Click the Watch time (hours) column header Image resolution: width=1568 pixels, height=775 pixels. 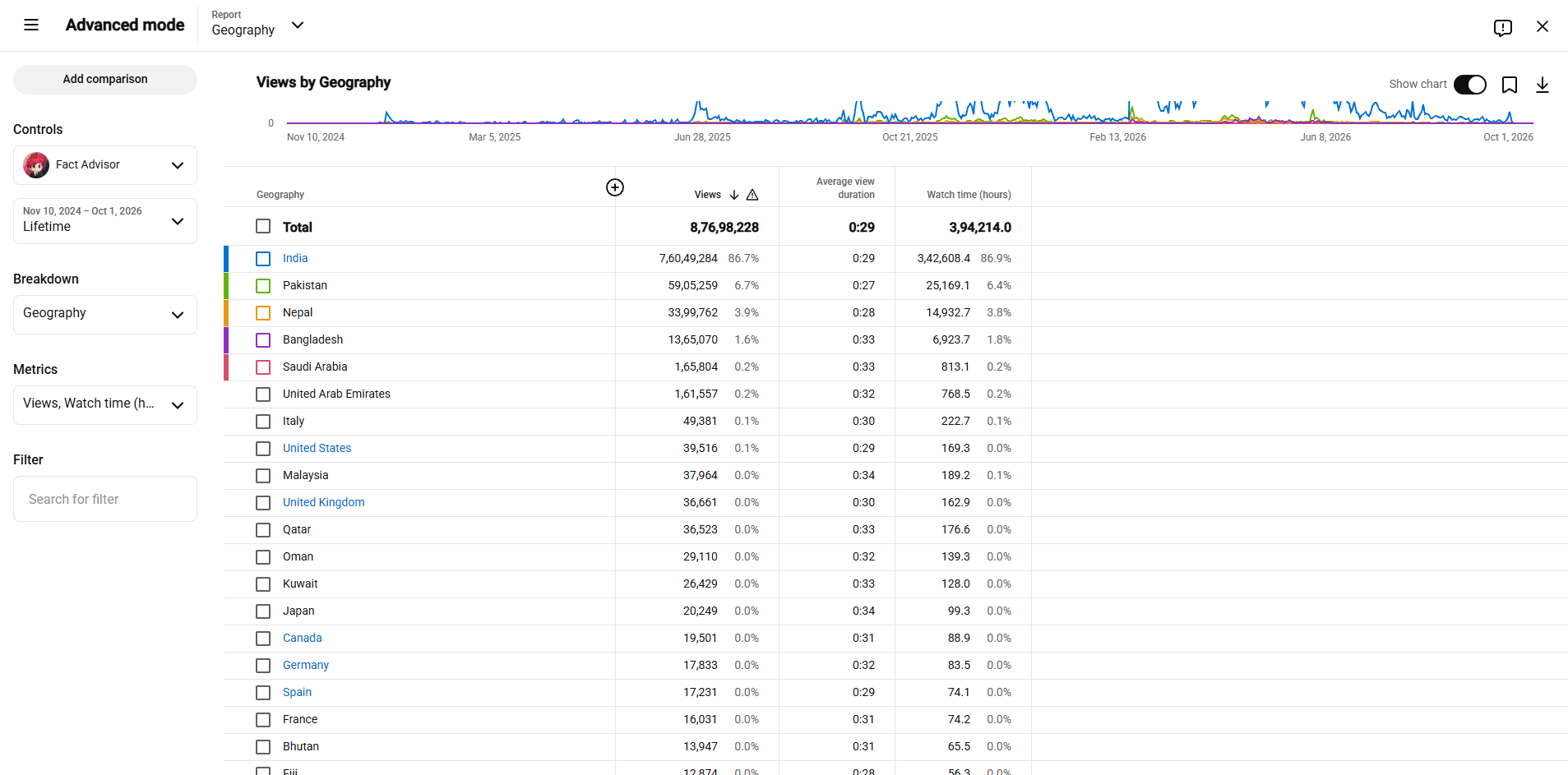click(x=969, y=195)
